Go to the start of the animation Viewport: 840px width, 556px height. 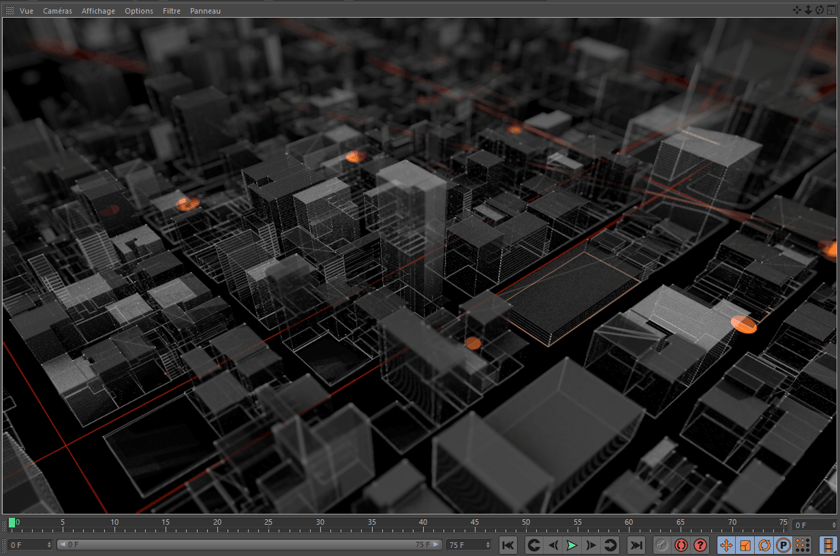(508, 545)
